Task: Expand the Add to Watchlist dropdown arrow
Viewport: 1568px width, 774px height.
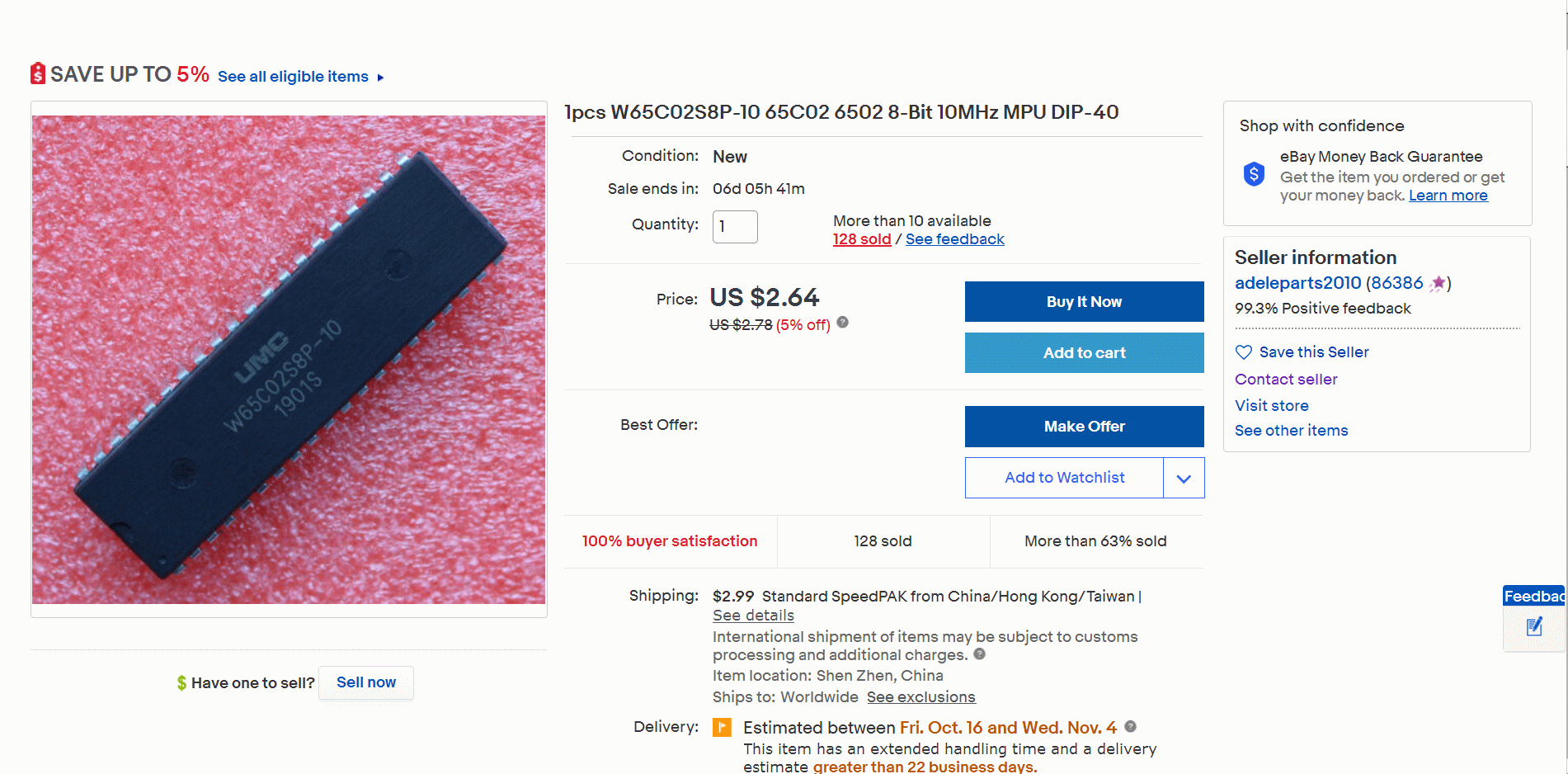Action: click(x=1184, y=479)
